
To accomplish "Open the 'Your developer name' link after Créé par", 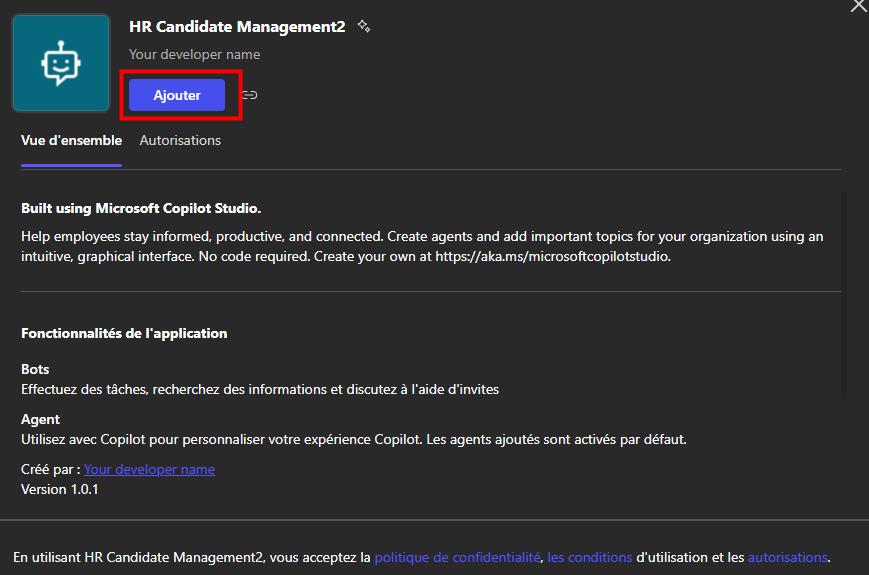I will pyautogui.click(x=149, y=469).
